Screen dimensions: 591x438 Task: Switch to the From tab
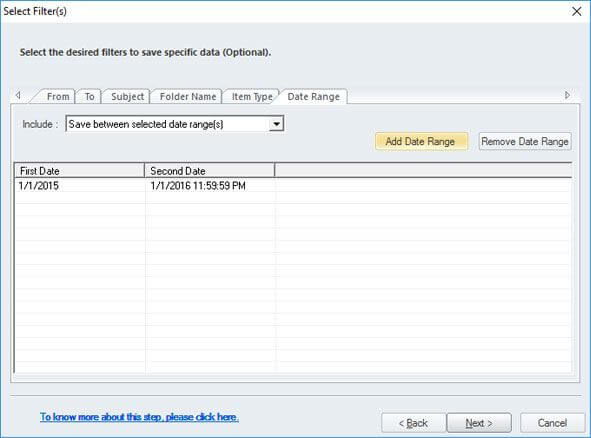point(58,96)
